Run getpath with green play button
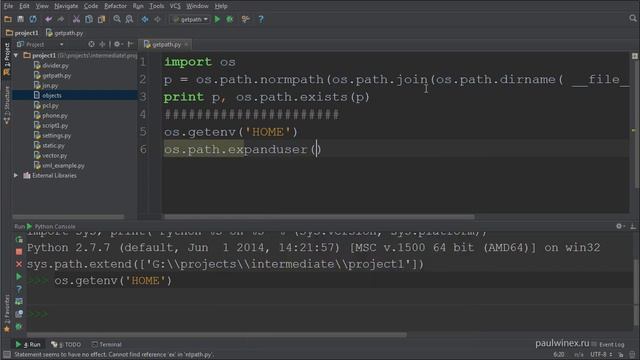 click(x=217, y=19)
